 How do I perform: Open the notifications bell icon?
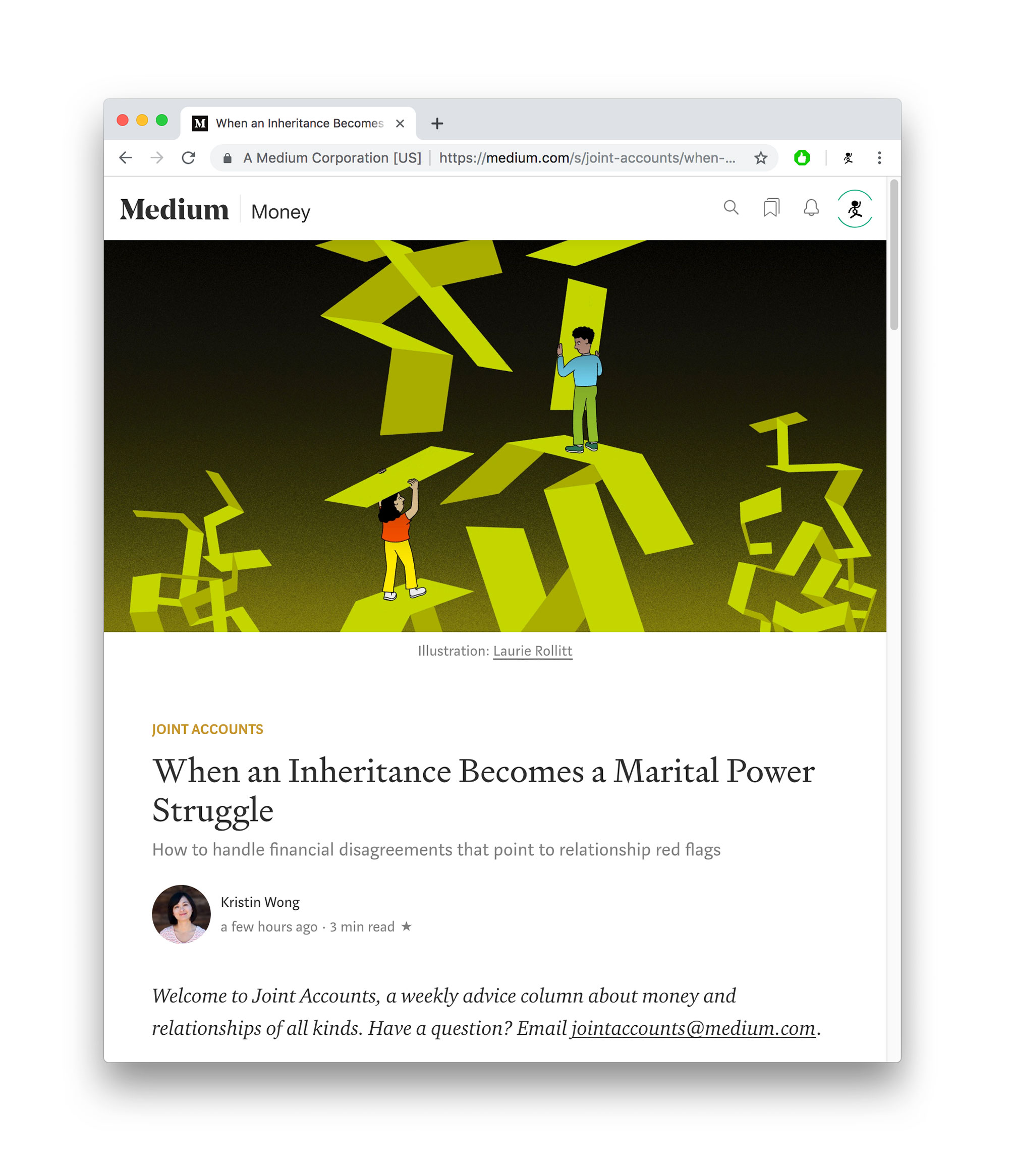point(811,208)
